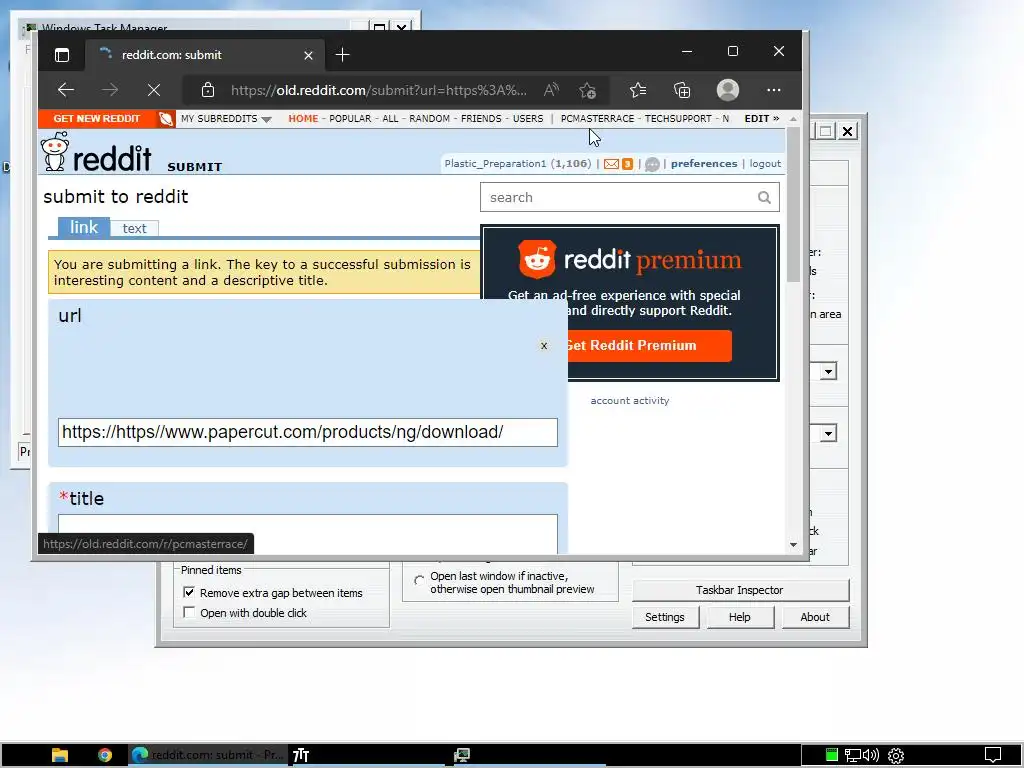Open Plastic_Preparation1 user profile link
1024x768 pixels.
click(x=495, y=164)
